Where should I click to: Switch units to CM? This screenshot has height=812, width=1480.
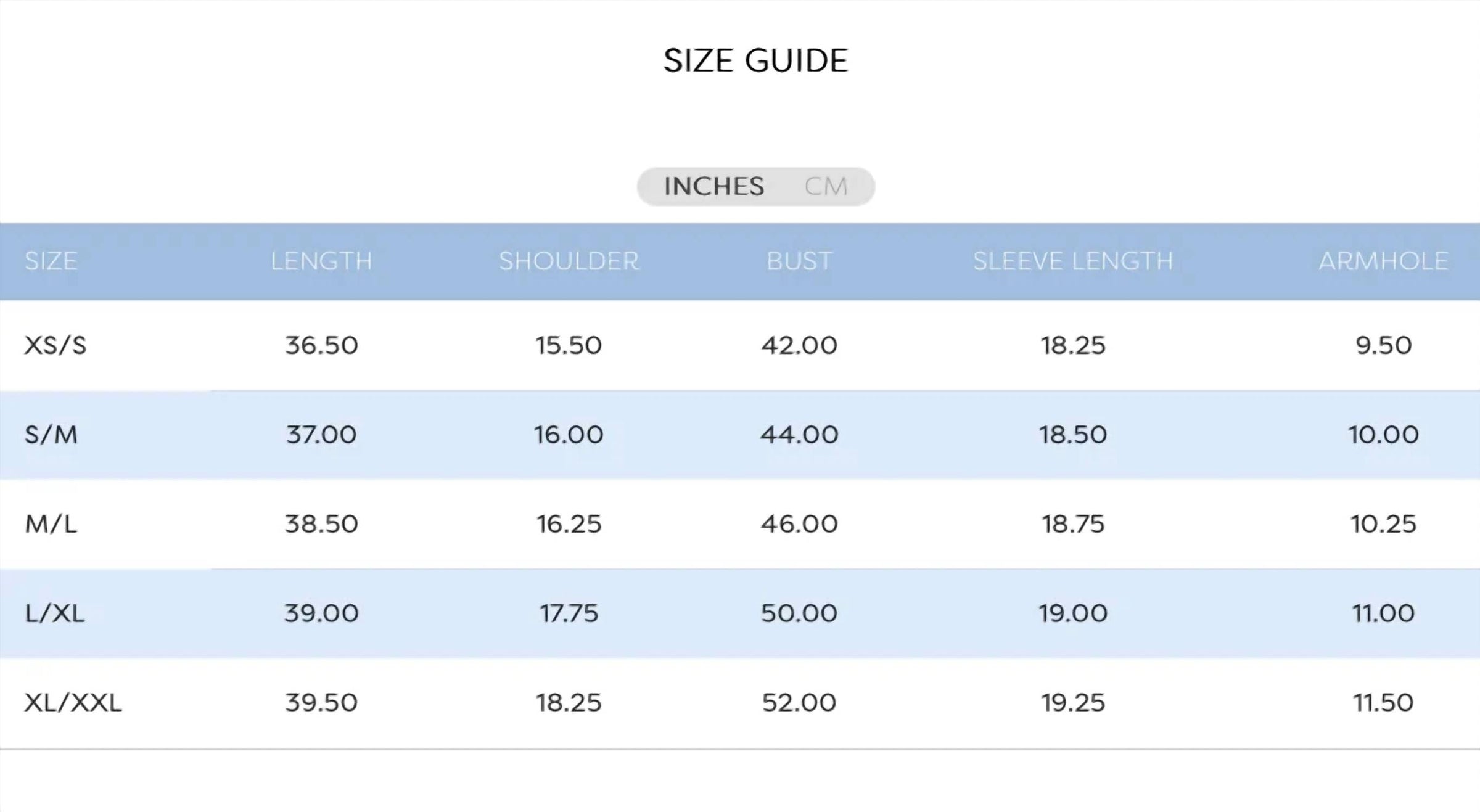point(826,186)
